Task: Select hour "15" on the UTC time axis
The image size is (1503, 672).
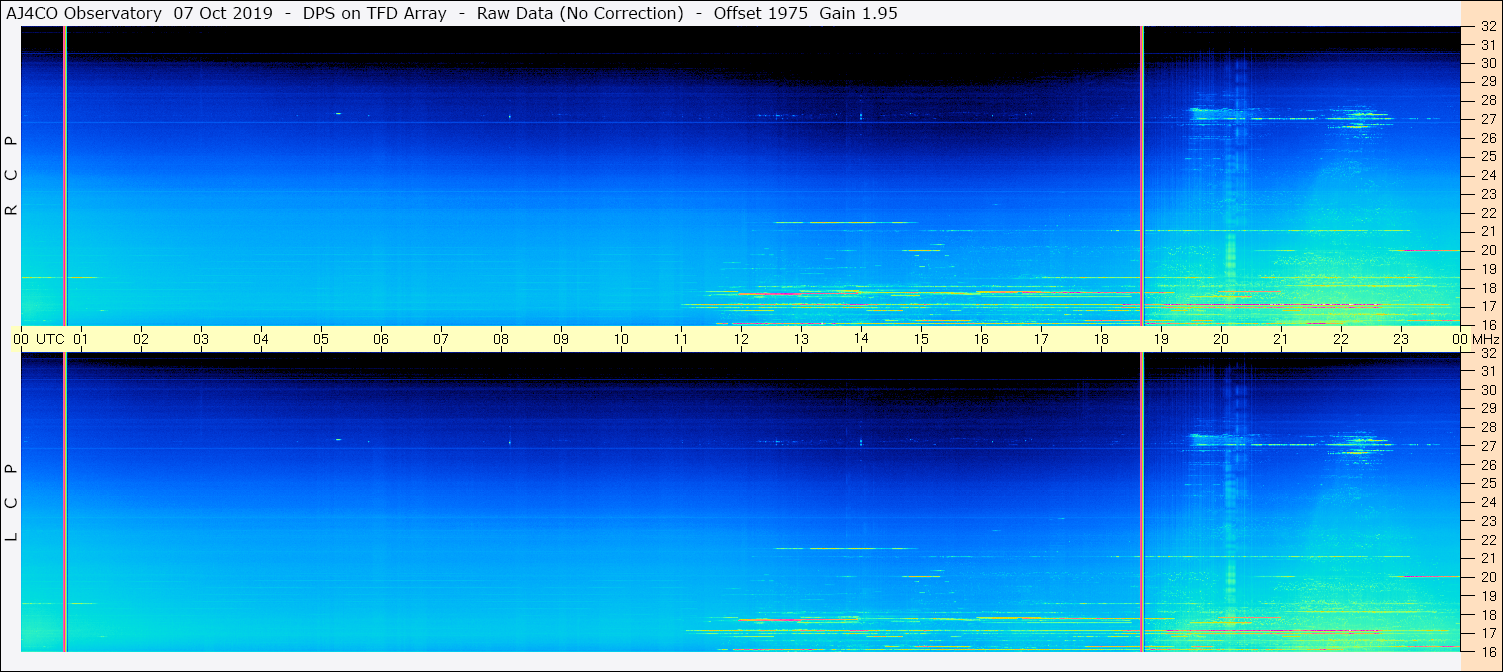Action: (x=921, y=339)
